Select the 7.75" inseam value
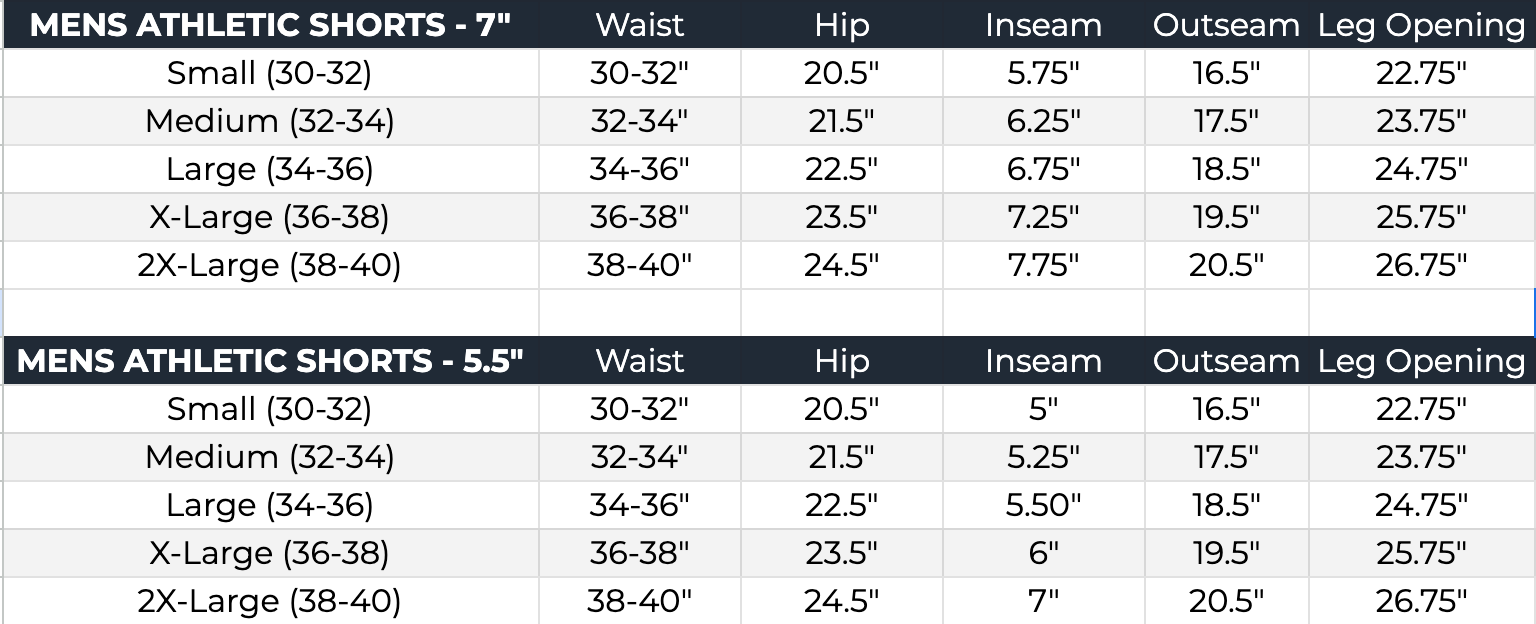 coord(1043,265)
